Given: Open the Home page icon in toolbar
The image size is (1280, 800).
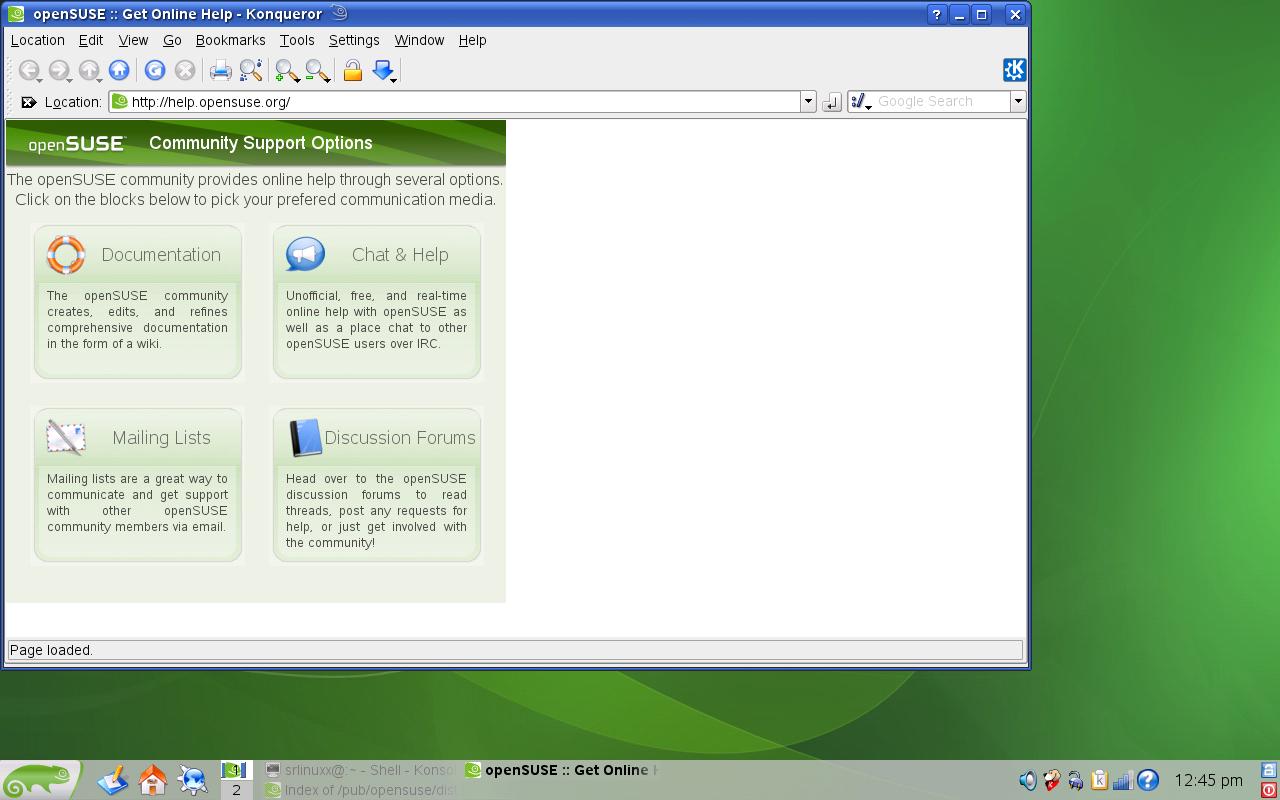Looking at the screenshot, I should click(x=119, y=70).
